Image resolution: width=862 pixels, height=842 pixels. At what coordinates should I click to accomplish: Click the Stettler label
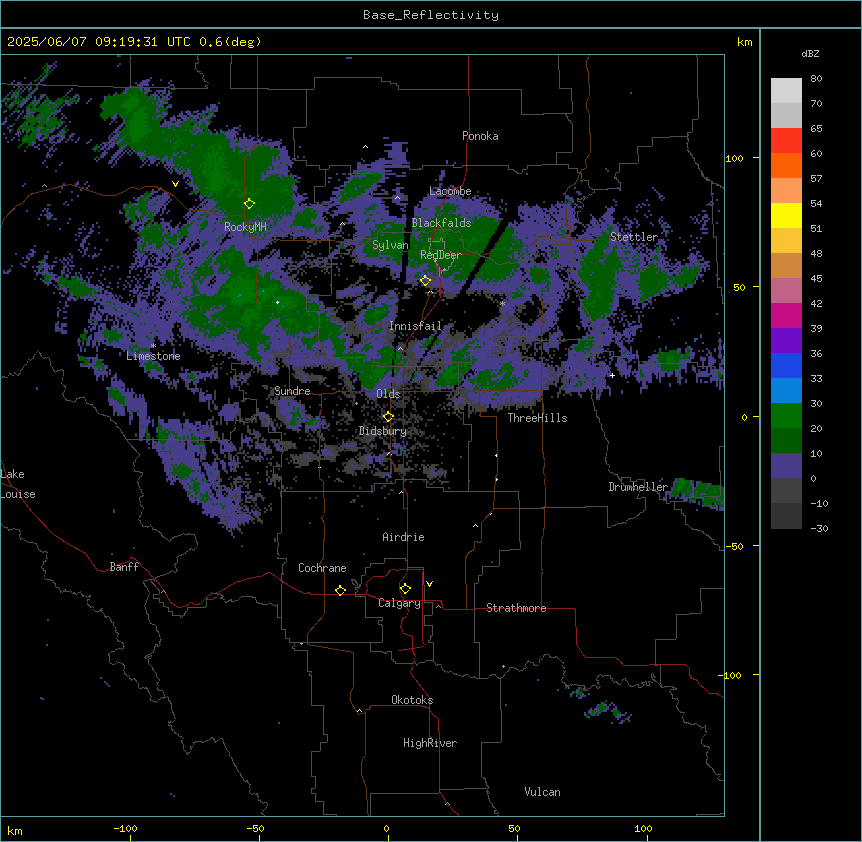pyautogui.click(x=634, y=237)
